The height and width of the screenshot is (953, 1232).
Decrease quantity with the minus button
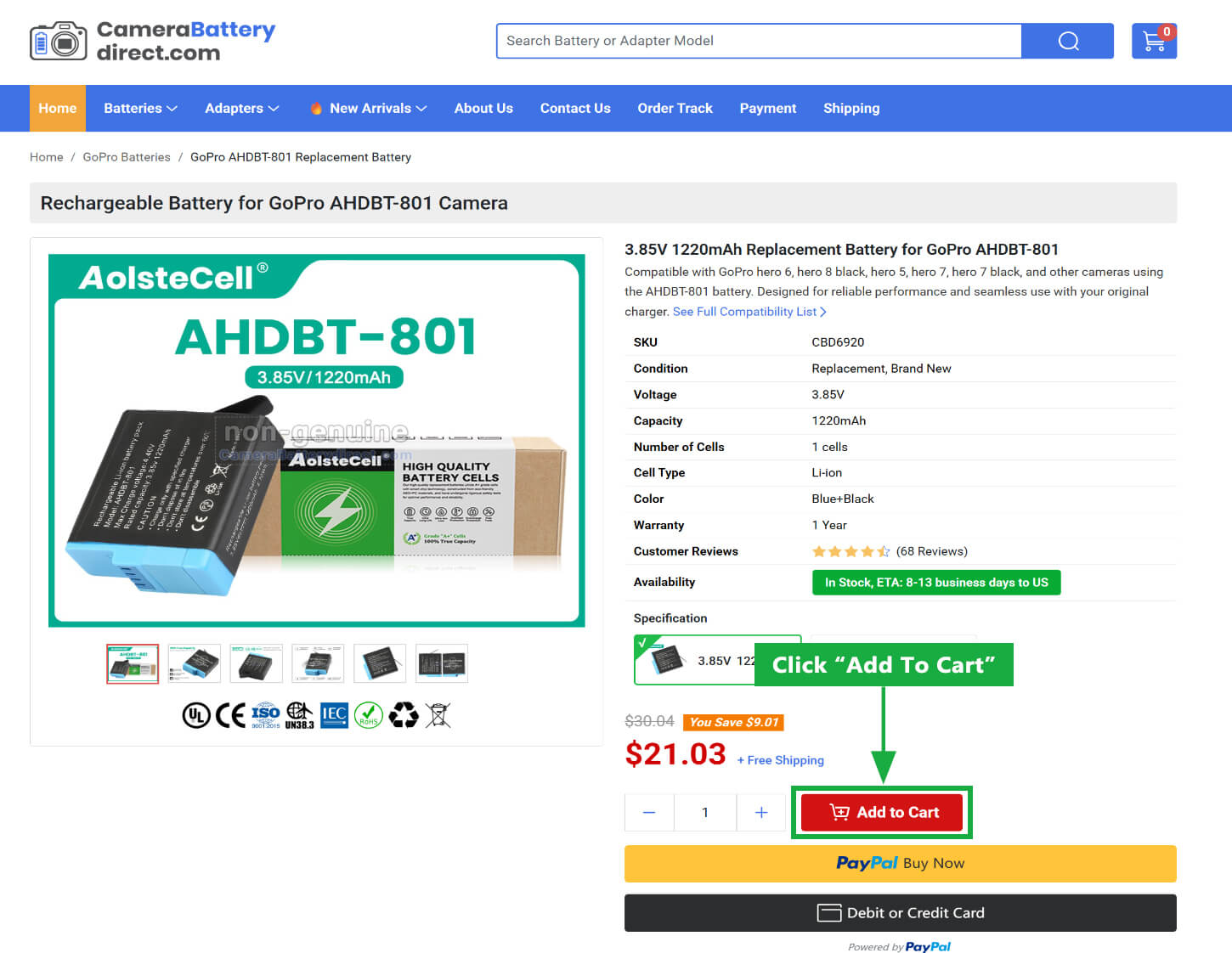649,813
